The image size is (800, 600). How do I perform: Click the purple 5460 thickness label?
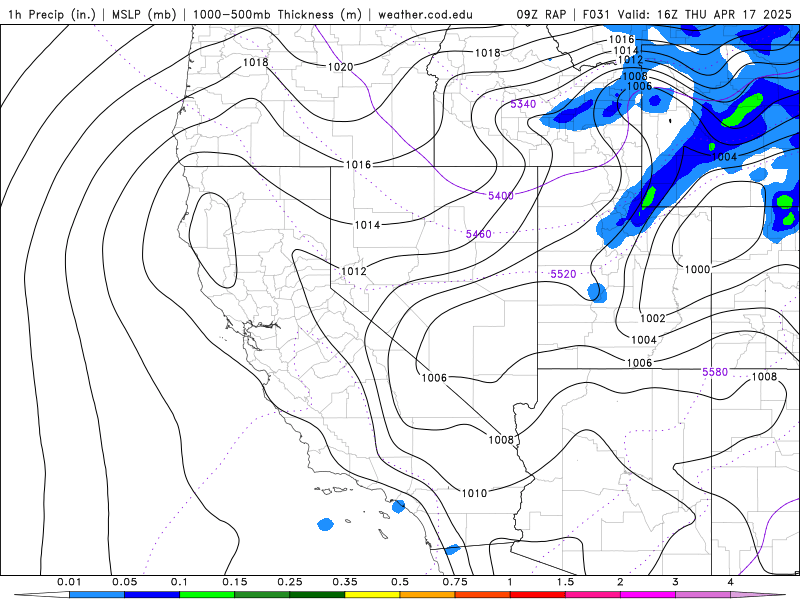[479, 234]
